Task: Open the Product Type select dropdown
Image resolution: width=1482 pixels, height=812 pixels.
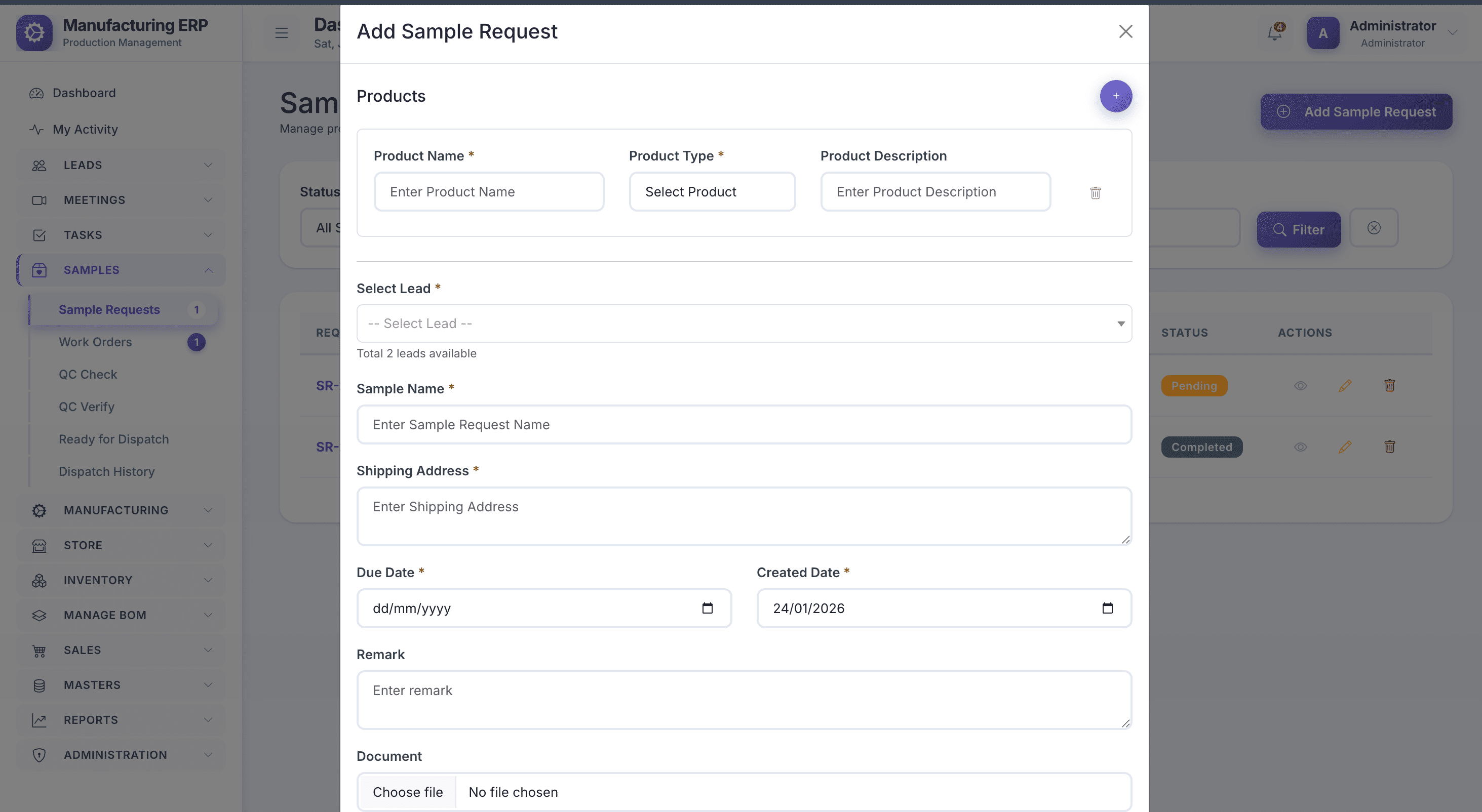Action: tap(712, 192)
